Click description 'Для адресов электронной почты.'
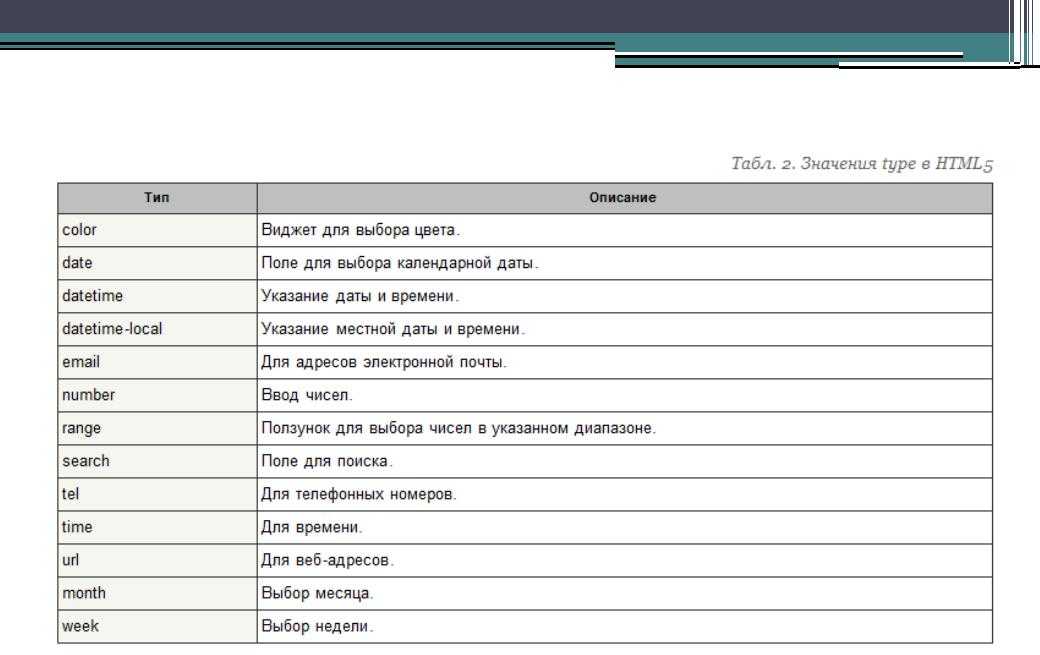This screenshot has width=1040, height=655. pyautogui.click(x=384, y=362)
